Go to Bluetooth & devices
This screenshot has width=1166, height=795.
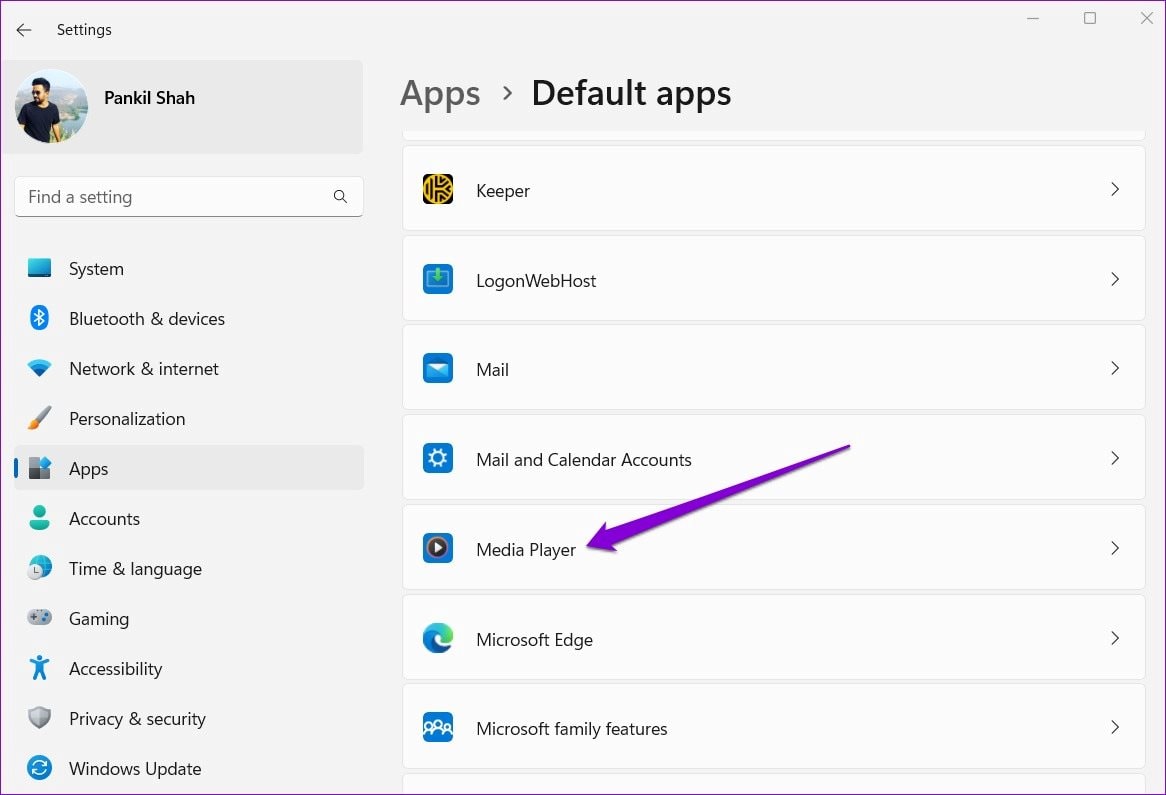coord(147,318)
